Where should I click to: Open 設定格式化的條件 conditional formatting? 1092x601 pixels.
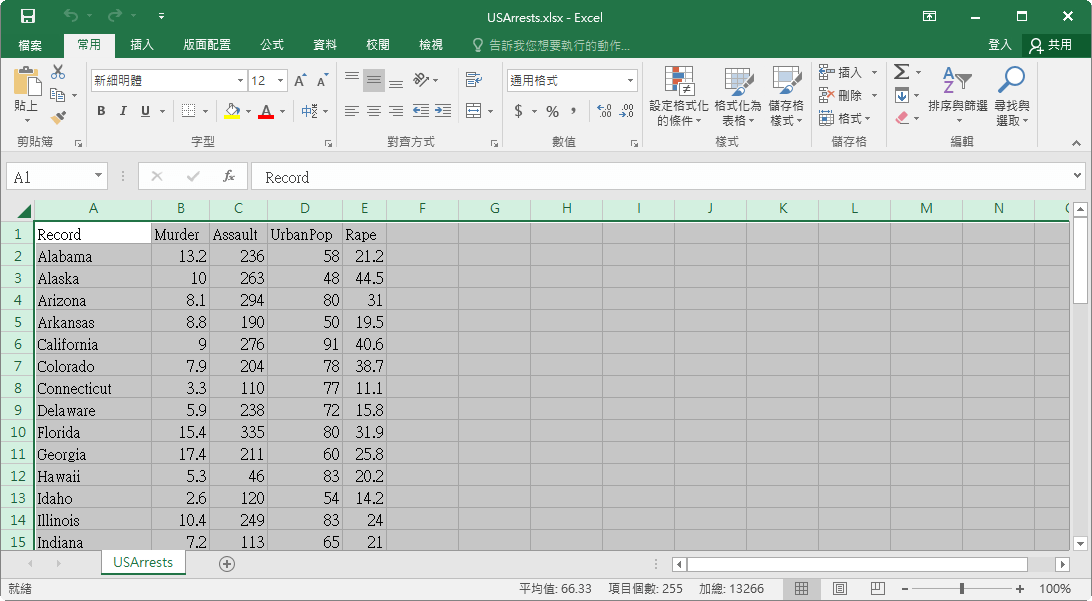pyautogui.click(x=679, y=97)
